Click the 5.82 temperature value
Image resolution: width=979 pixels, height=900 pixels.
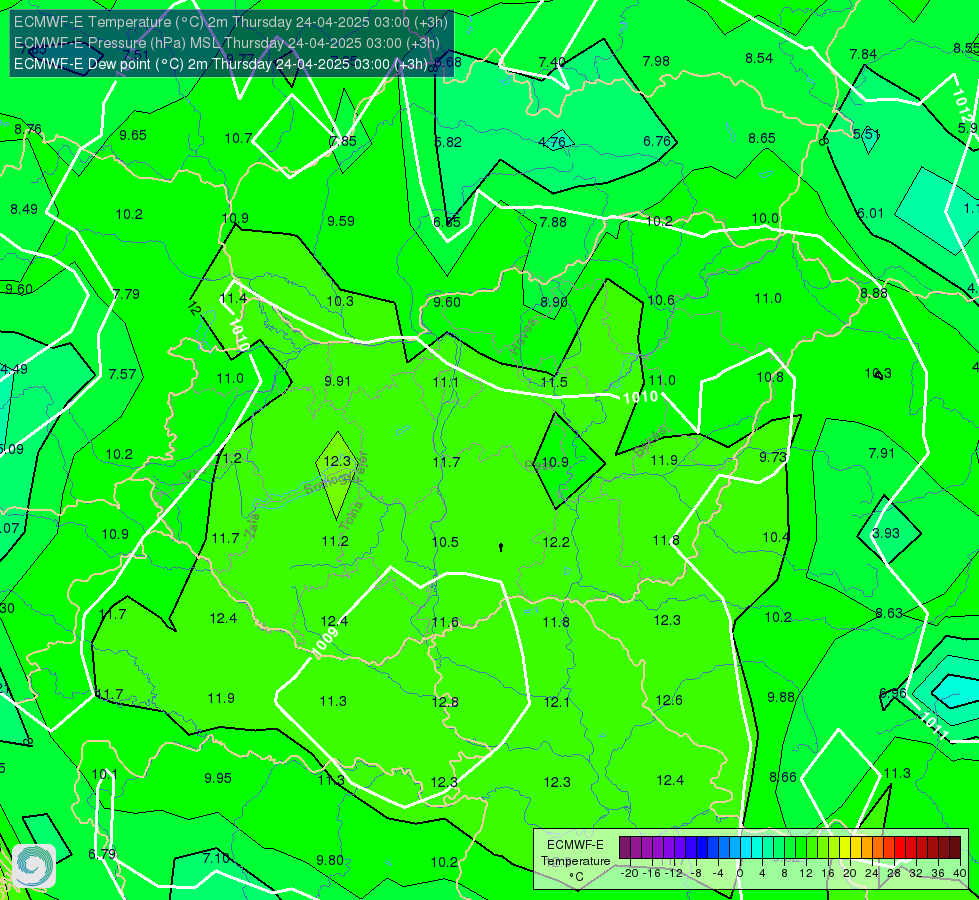[448, 142]
